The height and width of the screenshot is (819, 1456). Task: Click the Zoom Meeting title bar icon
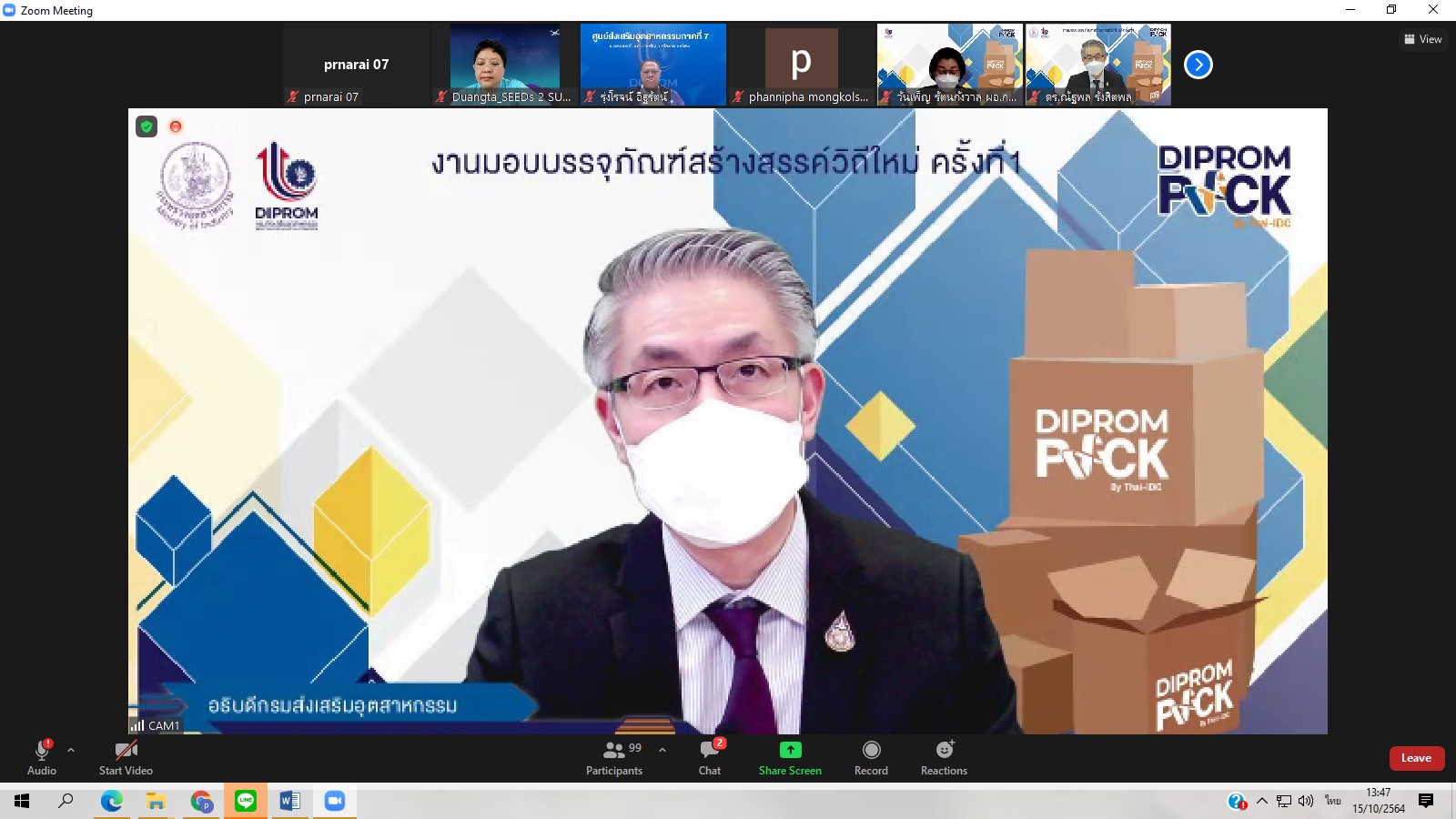tap(10, 10)
